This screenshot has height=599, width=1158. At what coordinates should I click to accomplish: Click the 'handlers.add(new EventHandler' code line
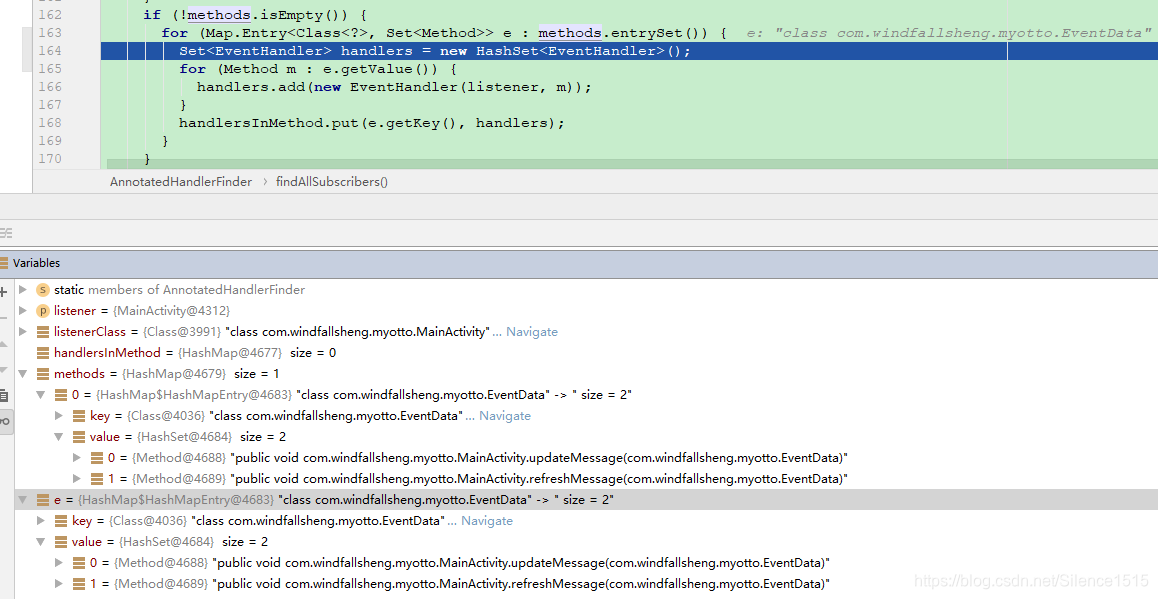tap(394, 87)
